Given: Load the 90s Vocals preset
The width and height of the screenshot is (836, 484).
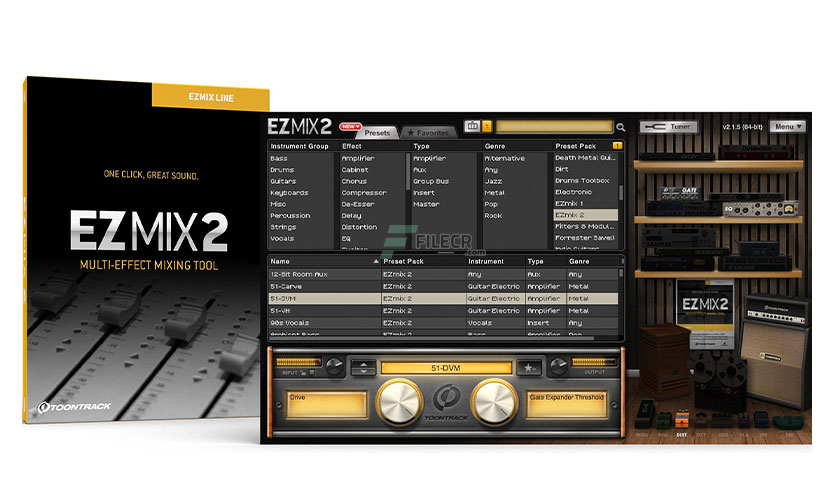Looking at the screenshot, I should click(443, 323).
